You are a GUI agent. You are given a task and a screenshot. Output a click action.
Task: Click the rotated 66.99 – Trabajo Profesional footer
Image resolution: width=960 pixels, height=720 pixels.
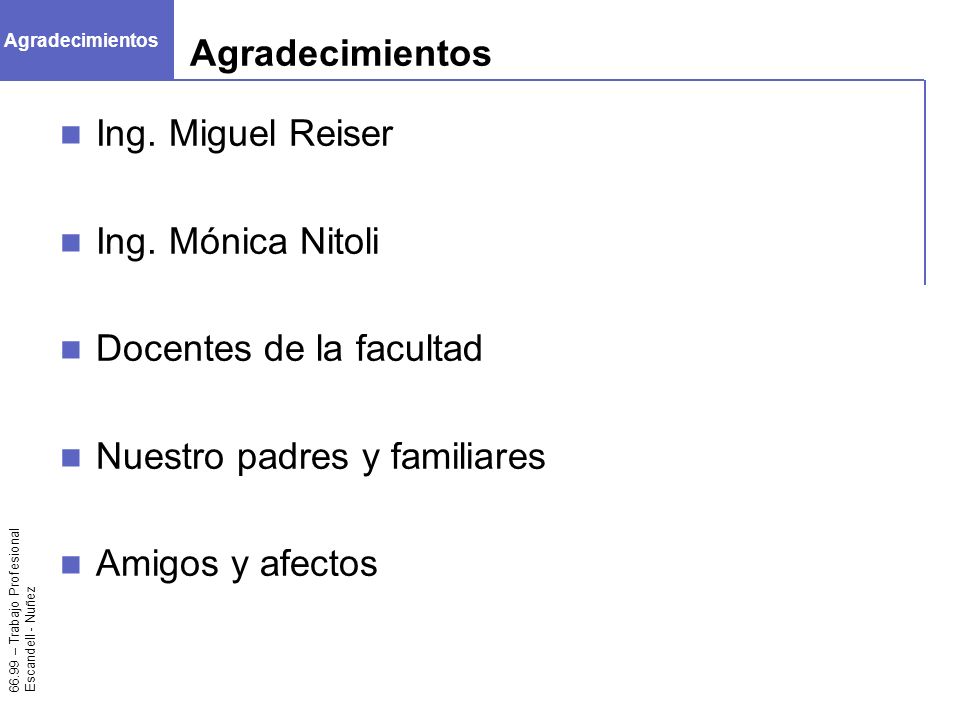click(14, 610)
